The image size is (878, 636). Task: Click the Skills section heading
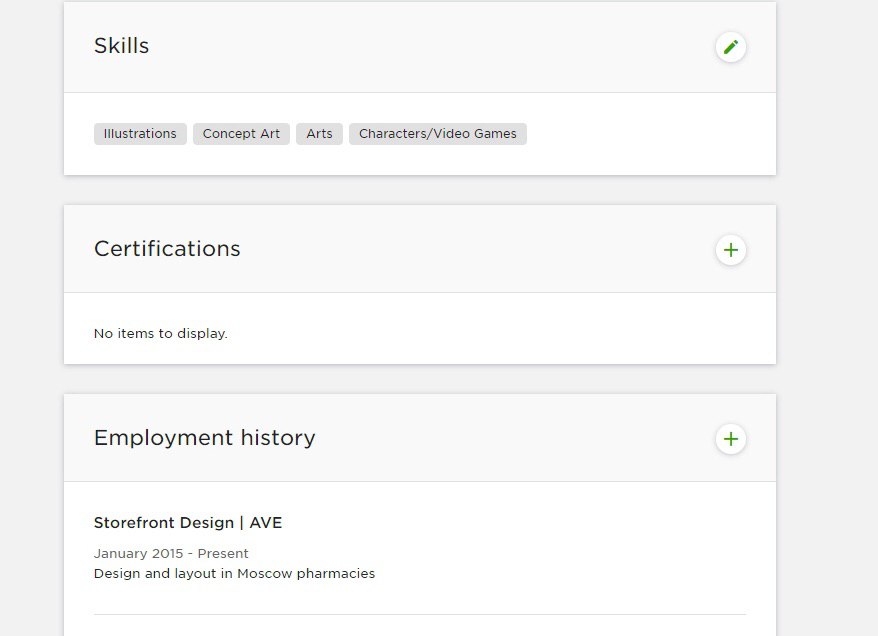(x=122, y=46)
